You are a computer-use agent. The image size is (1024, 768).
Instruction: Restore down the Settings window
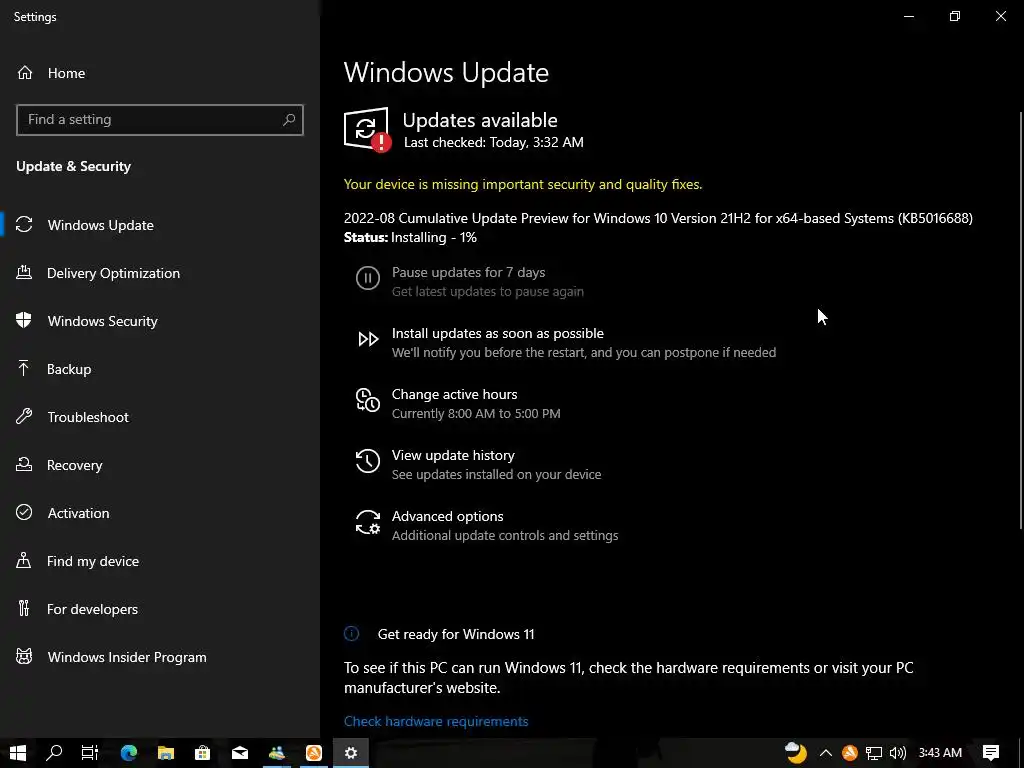(955, 16)
